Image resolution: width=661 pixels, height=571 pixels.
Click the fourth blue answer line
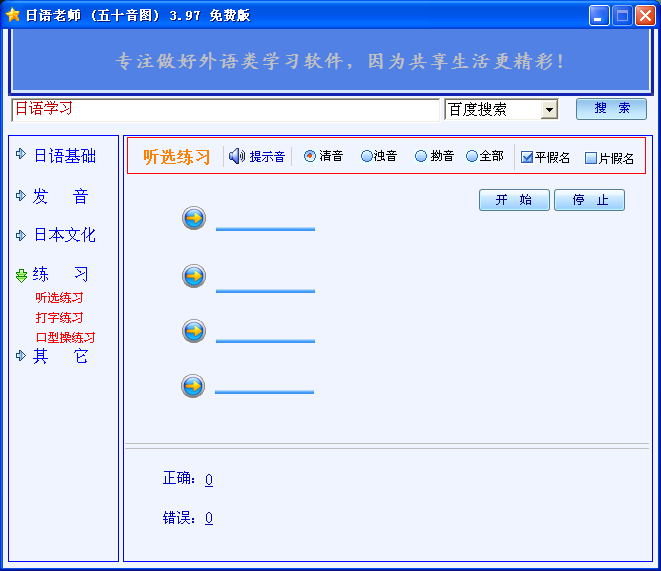click(264, 392)
